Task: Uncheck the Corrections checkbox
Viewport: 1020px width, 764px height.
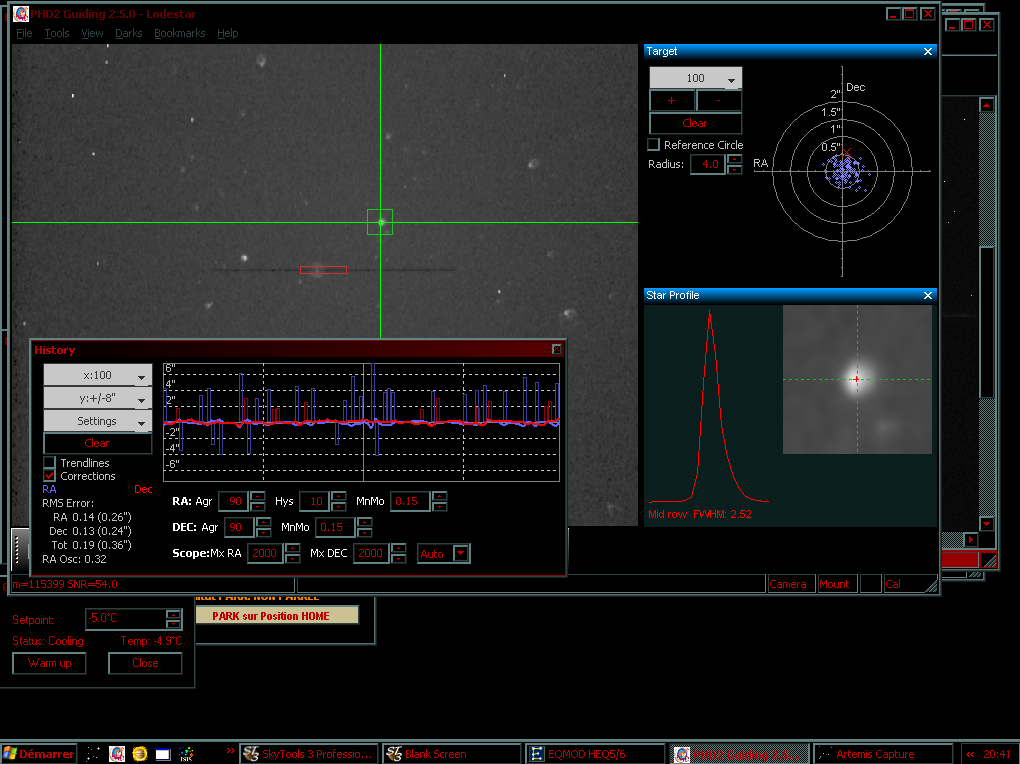Action: tap(50, 476)
